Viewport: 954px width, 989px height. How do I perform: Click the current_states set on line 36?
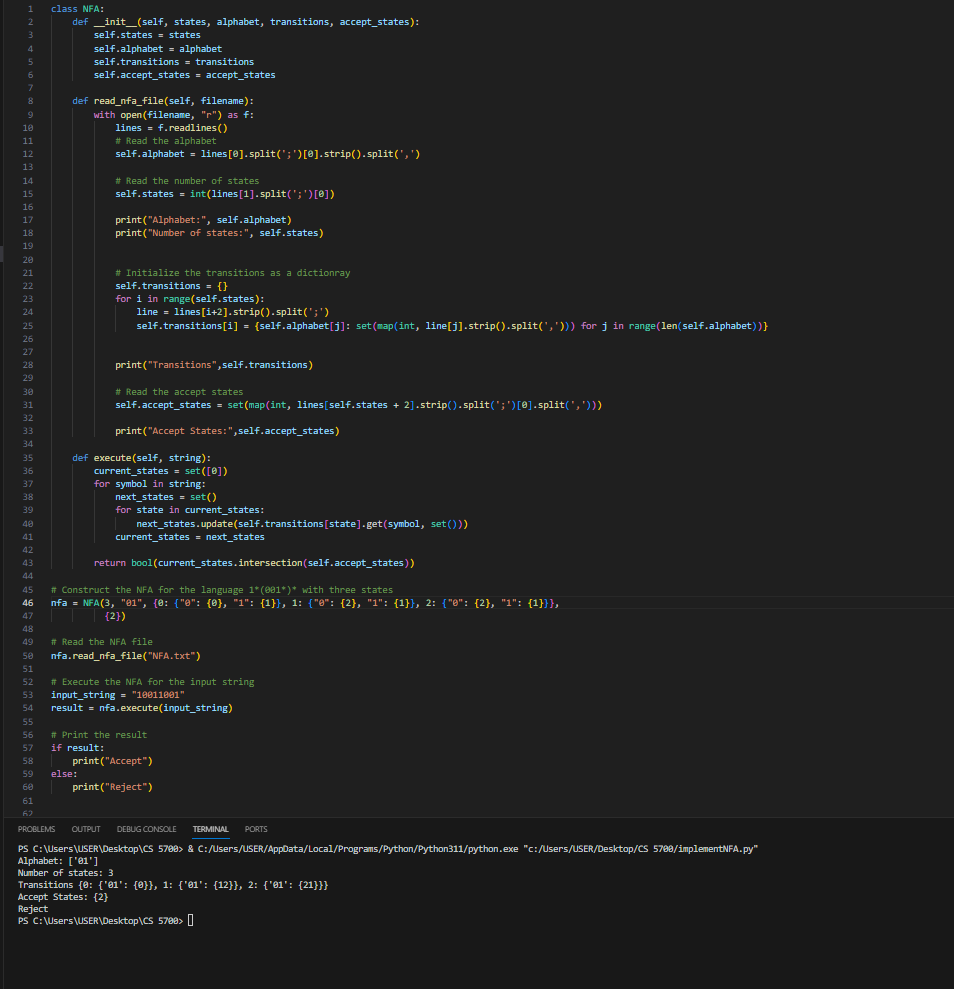(x=130, y=470)
